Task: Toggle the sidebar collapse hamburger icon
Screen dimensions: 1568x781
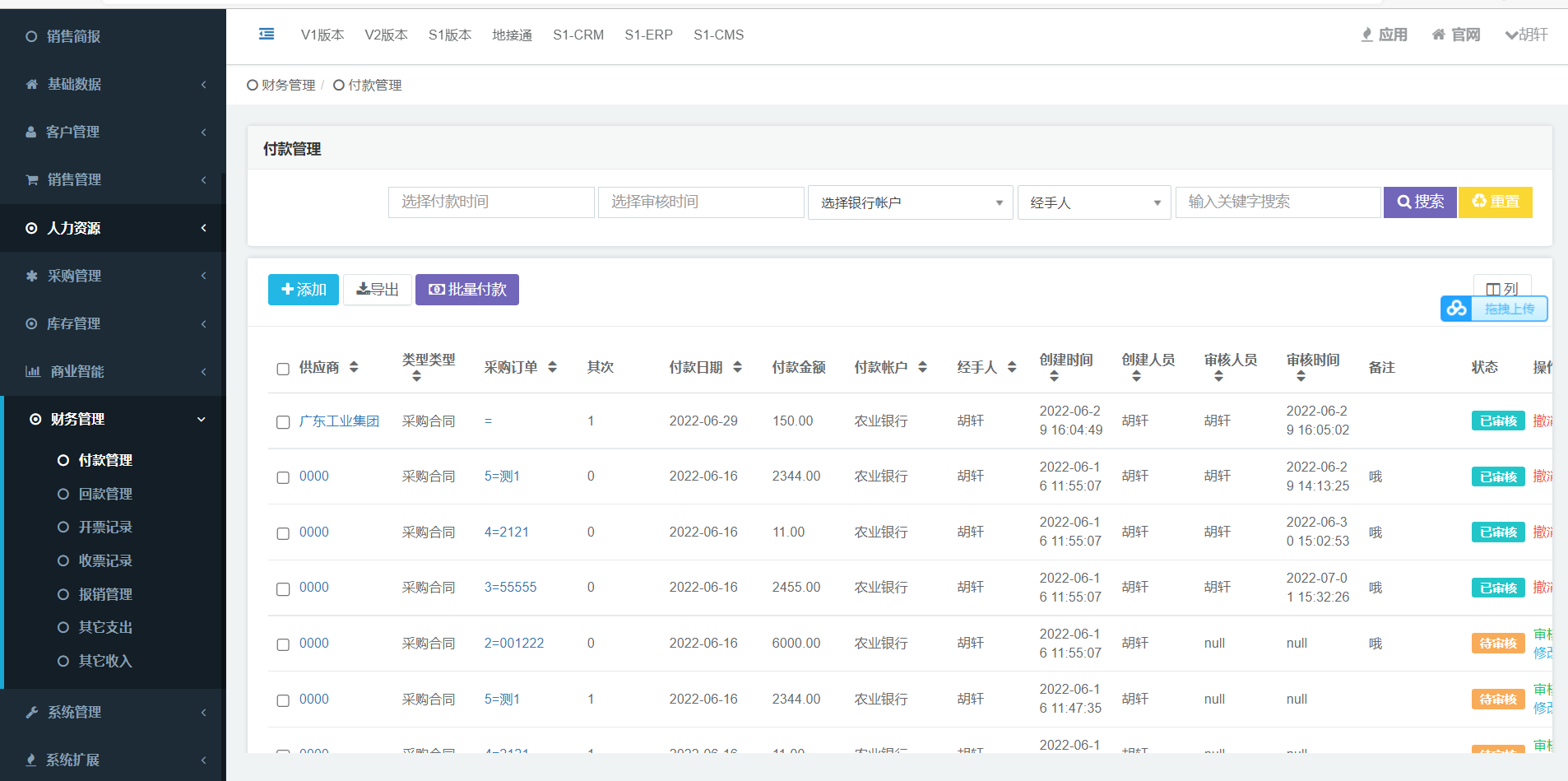Action: pyautogui.click(x=267, y=34)
